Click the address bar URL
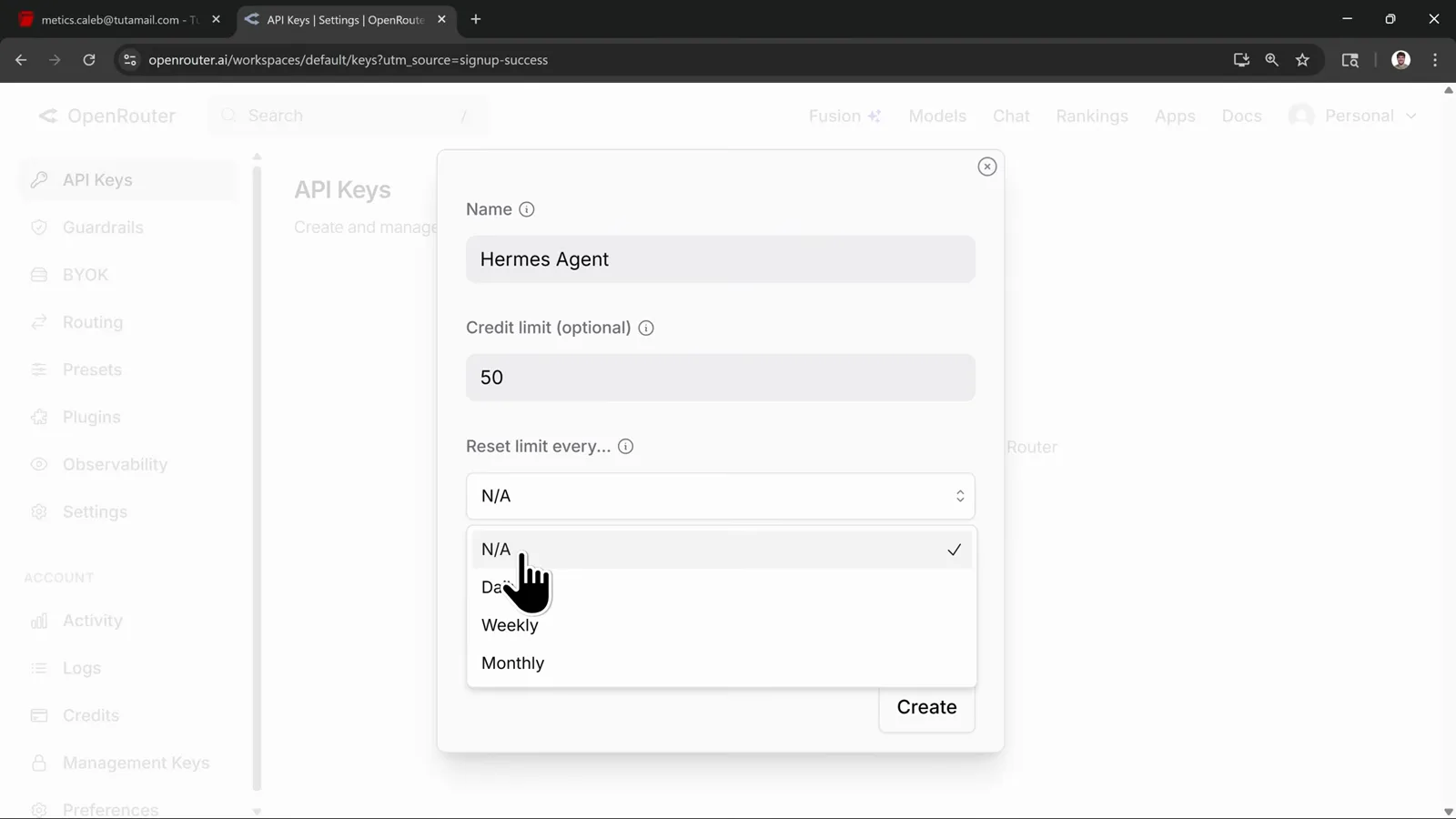This screenshot has width=1456, height=819. coord(348,60)
